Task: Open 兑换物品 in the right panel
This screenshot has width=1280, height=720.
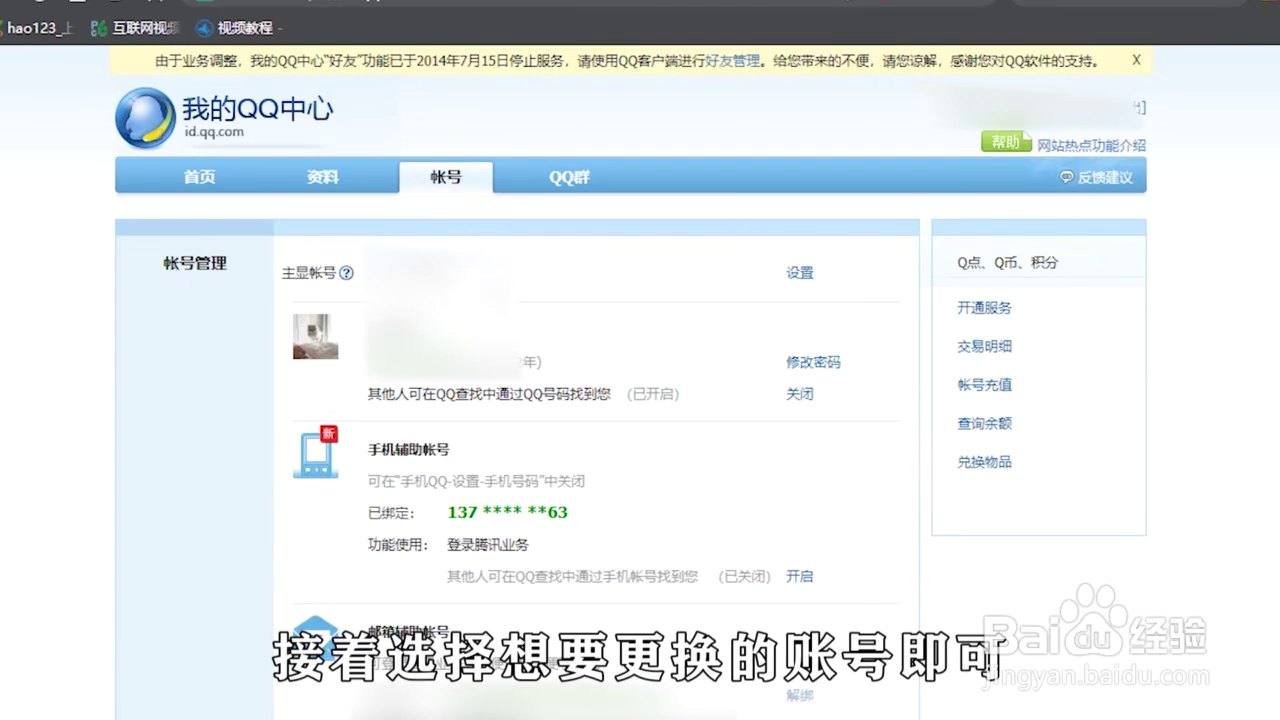Action: tap(985, 462)
